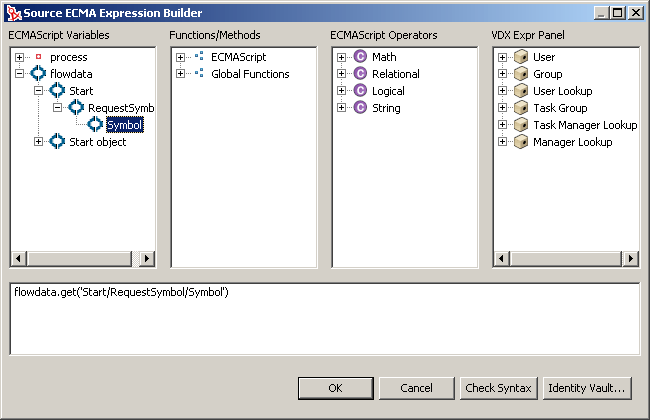Click the ECMAScript functions icon
Image resolution: width=650 pixels, height=420 pixels.
(x=199, y=56)
